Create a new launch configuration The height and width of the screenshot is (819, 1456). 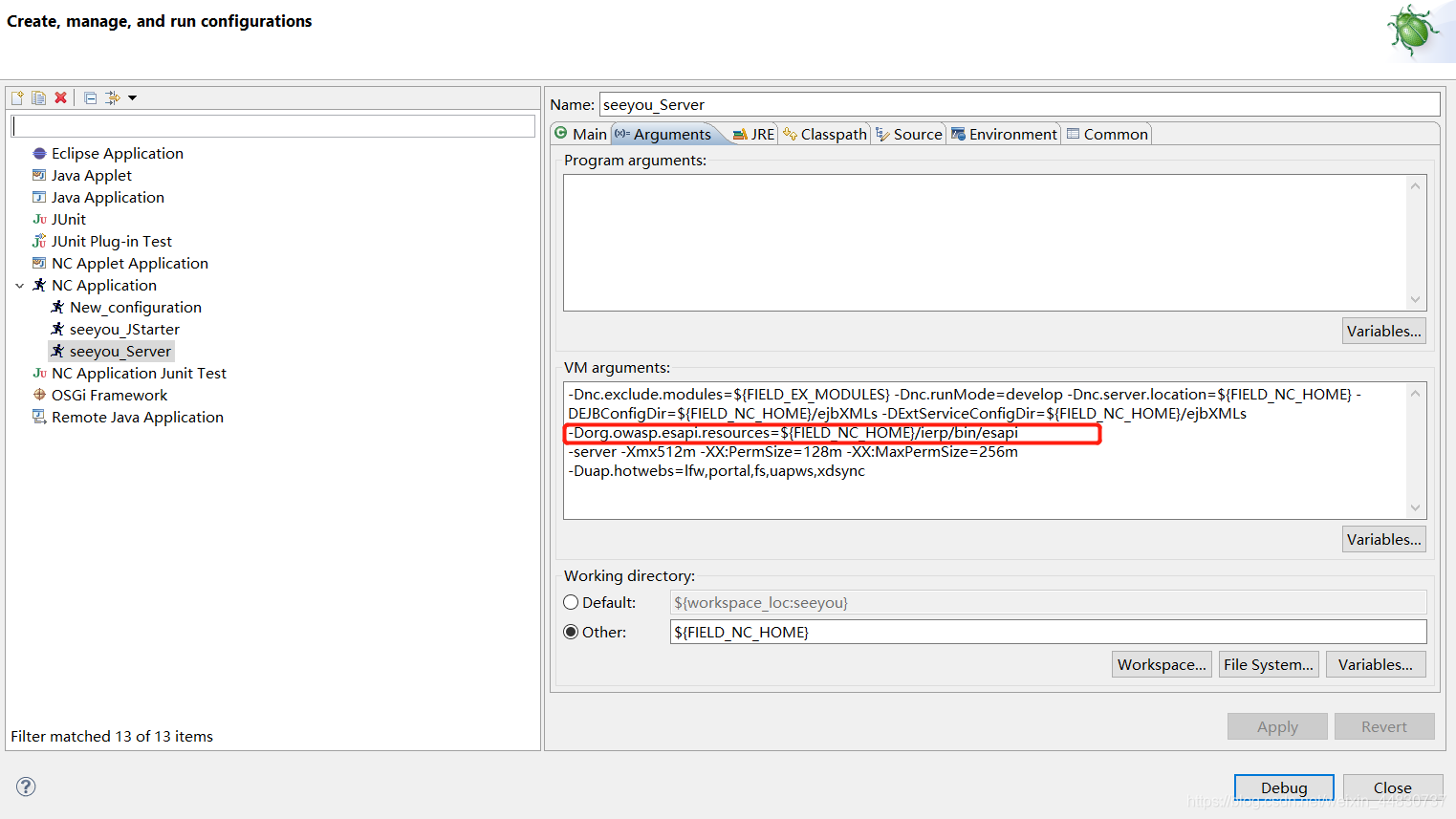[16, 97]
